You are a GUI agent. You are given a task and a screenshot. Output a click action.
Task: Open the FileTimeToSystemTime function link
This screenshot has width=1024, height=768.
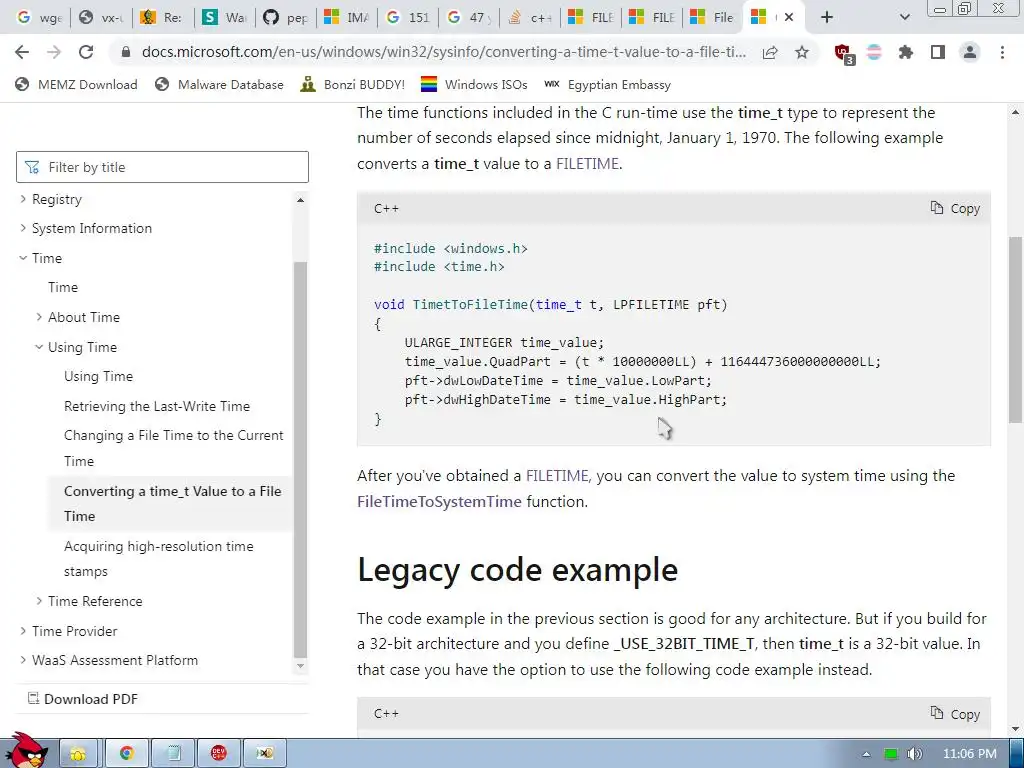click(x=440, y=502)
